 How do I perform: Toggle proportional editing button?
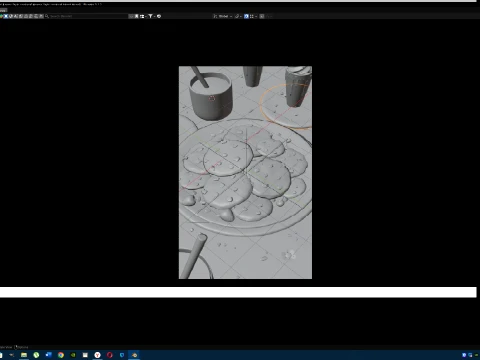coord(262,16)
